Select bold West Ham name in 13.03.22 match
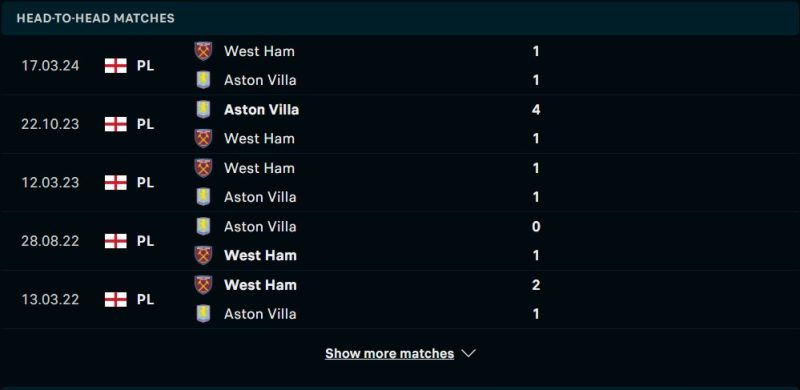This screenshot has height=390, width=800. [x=260, y=285]
